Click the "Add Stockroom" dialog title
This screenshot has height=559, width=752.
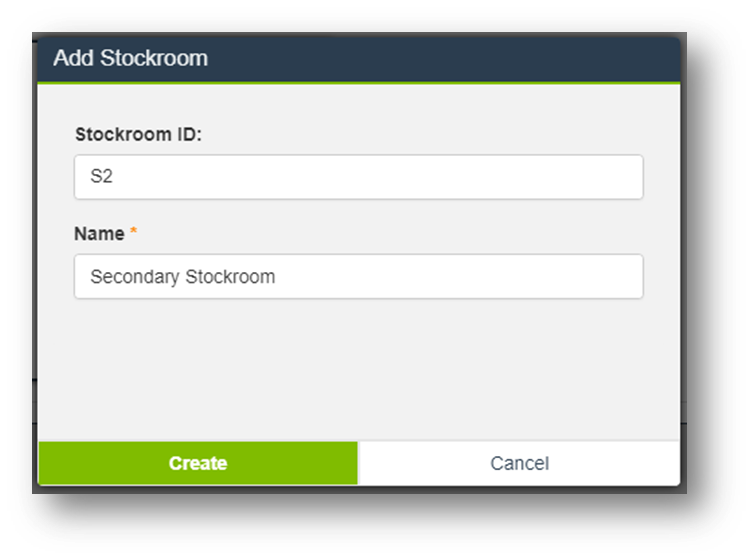[x=131, y=58]
